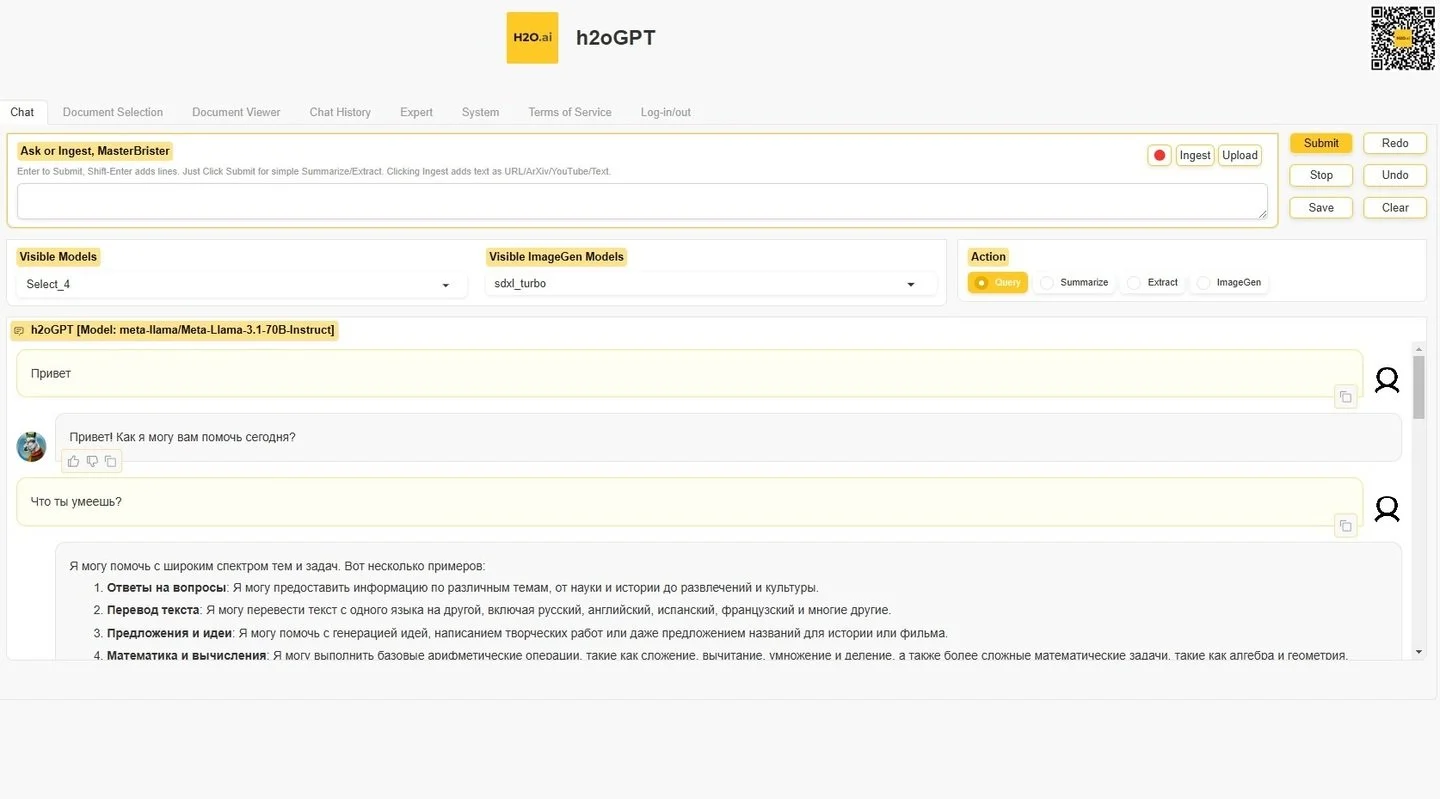Click the Upload button

click(x=1240, y=155)
